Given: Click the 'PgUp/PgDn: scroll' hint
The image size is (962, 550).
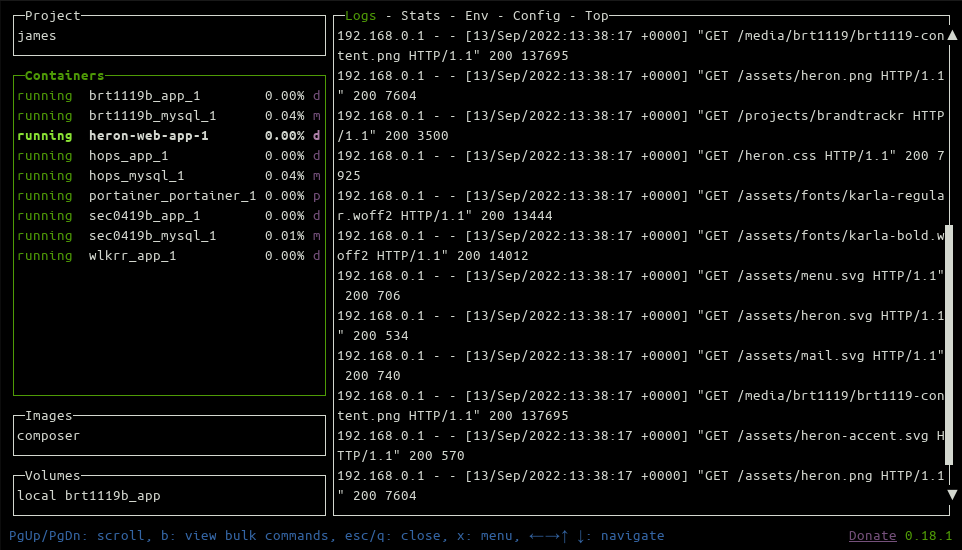Looking at the screenshot, I should tap(77, 536).
